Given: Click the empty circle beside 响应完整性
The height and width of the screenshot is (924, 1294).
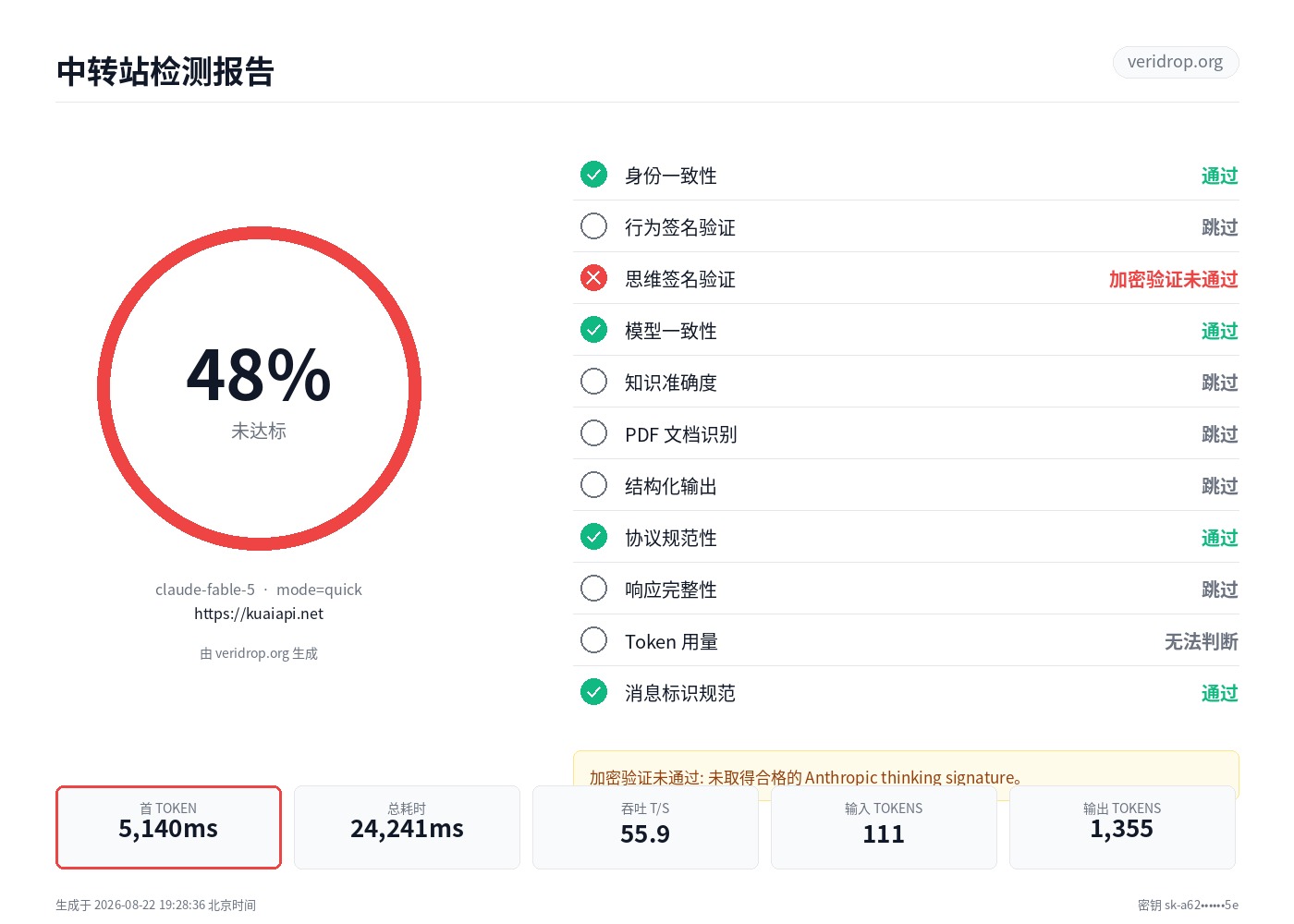Looking at the screenshot, I should 593,589.
